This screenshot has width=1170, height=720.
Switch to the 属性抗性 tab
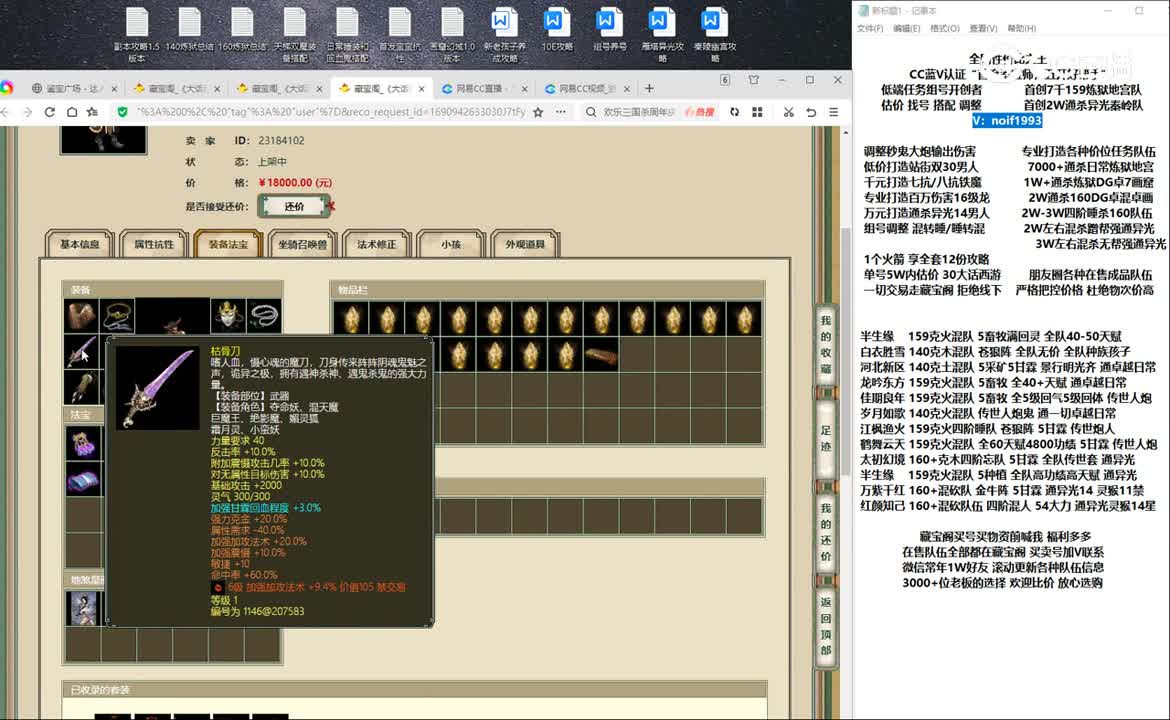[154, 244]
